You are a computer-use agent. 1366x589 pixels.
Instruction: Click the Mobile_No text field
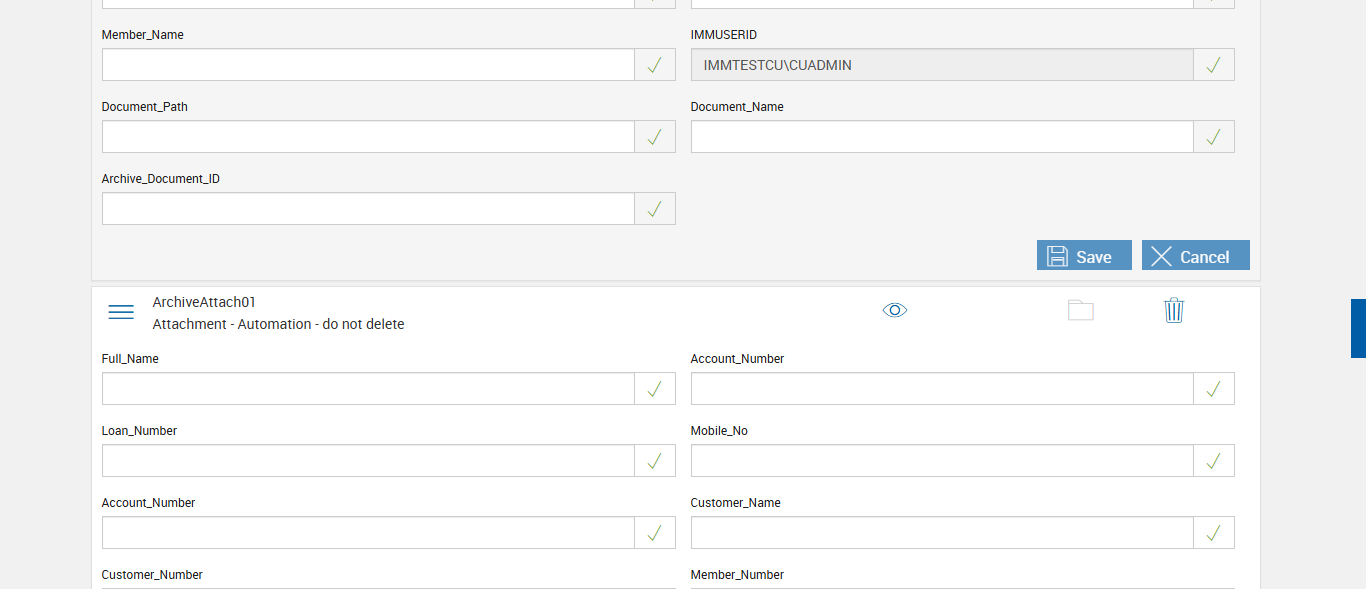point(941,461)
